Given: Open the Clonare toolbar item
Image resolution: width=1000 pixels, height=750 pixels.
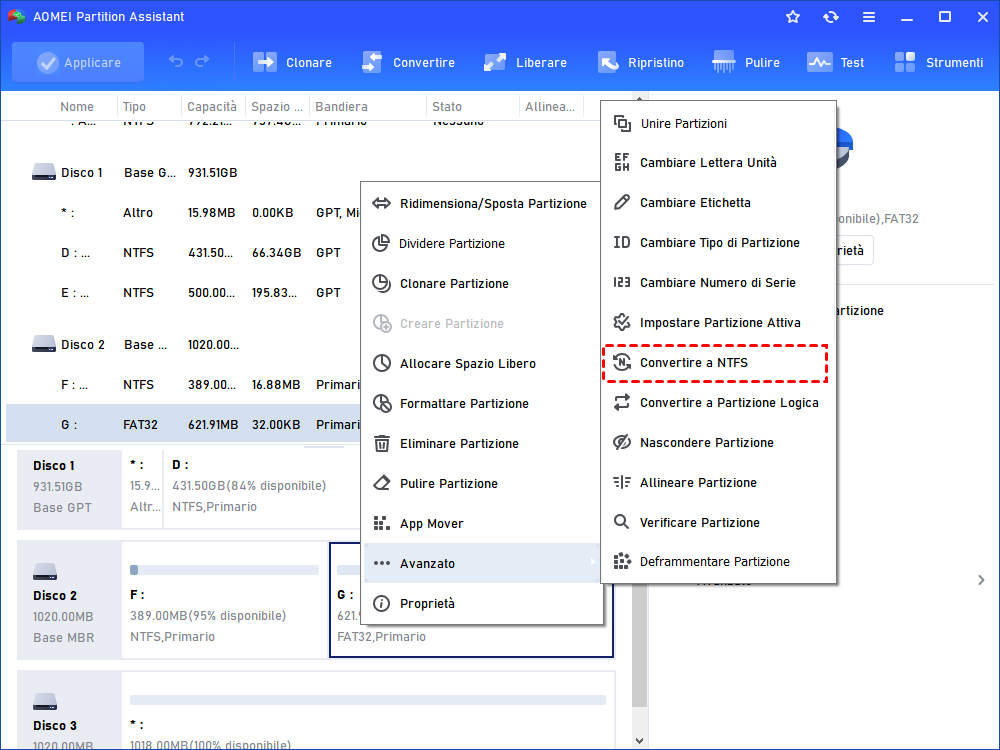Looking at the screenshot, I should (x=292, y=62).
